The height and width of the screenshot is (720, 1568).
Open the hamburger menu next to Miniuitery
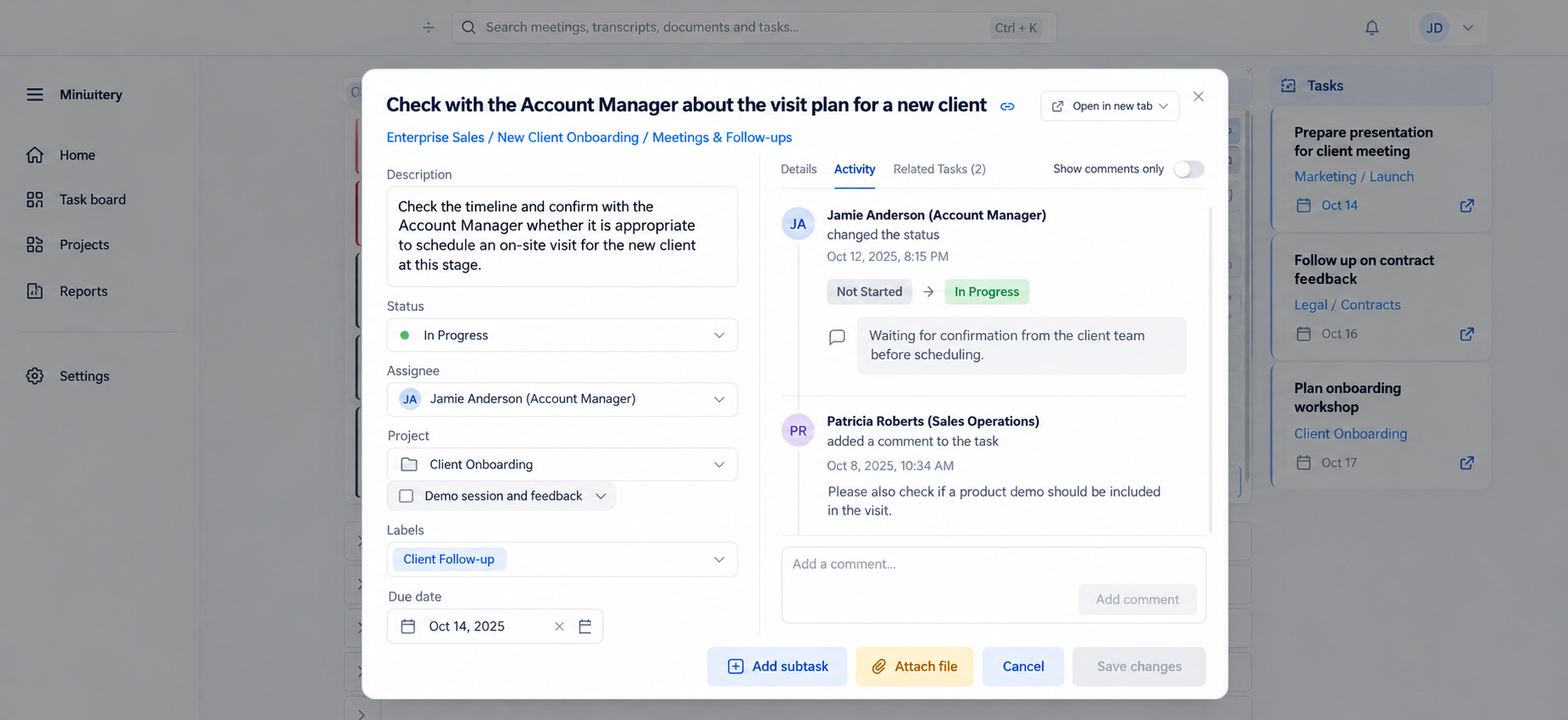(x=35, y=94)
